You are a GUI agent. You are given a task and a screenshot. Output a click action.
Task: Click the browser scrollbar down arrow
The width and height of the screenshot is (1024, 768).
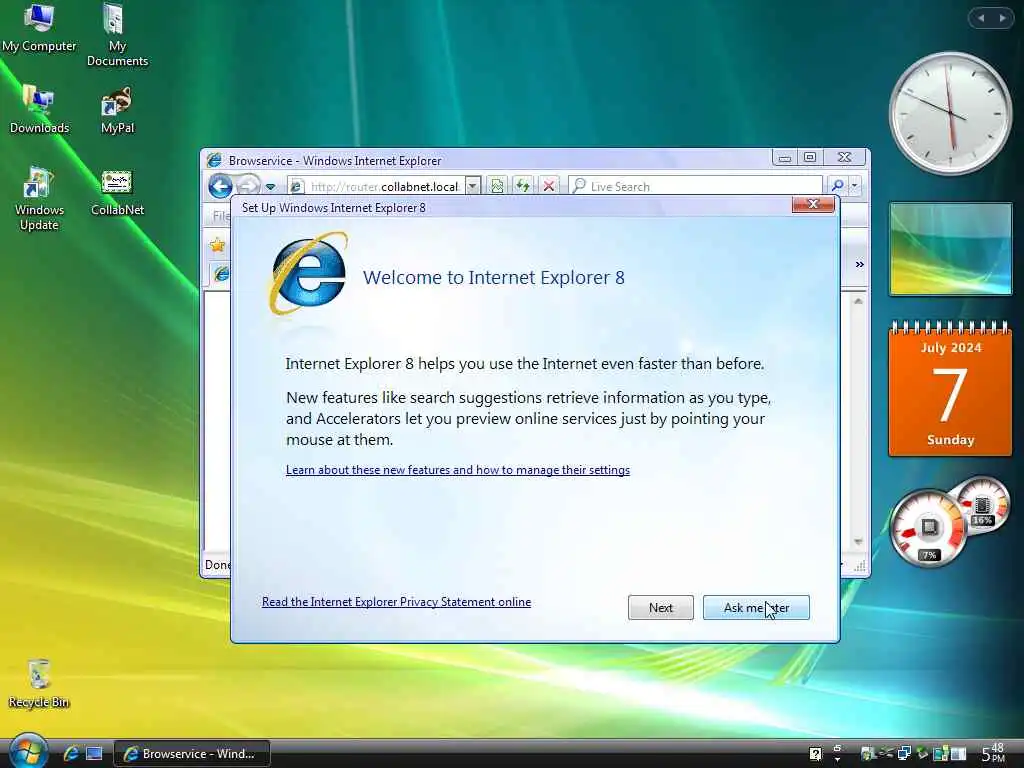point(858,542)
